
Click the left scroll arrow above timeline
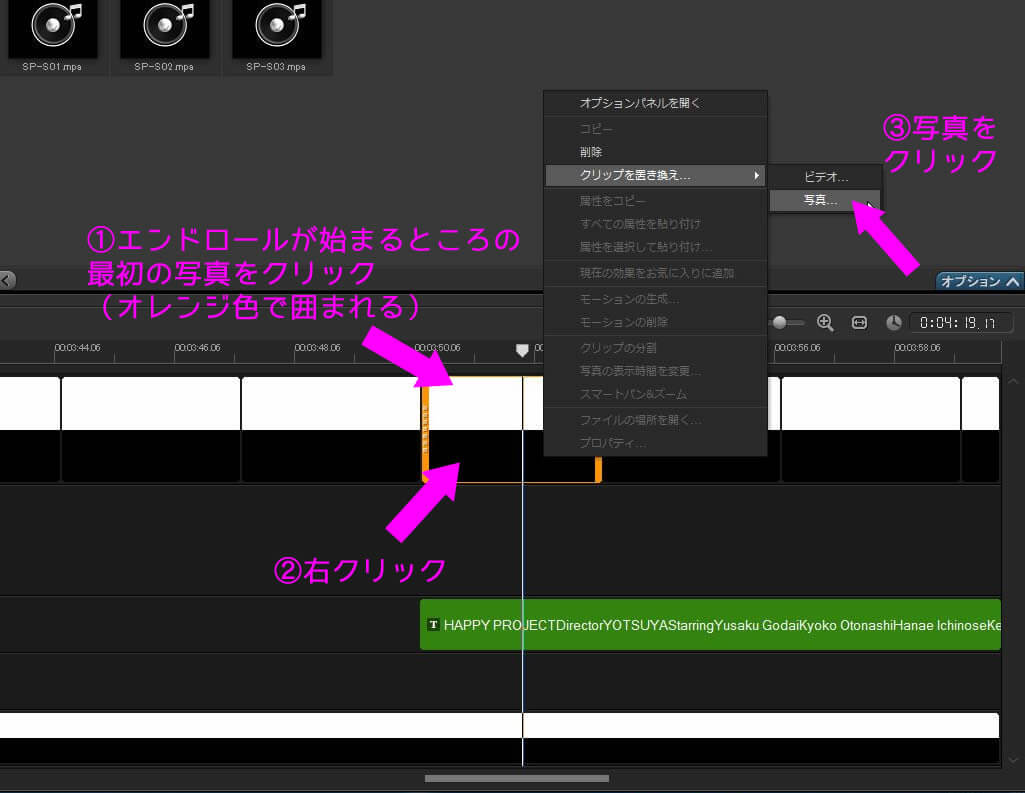click(x=7, y=280)
